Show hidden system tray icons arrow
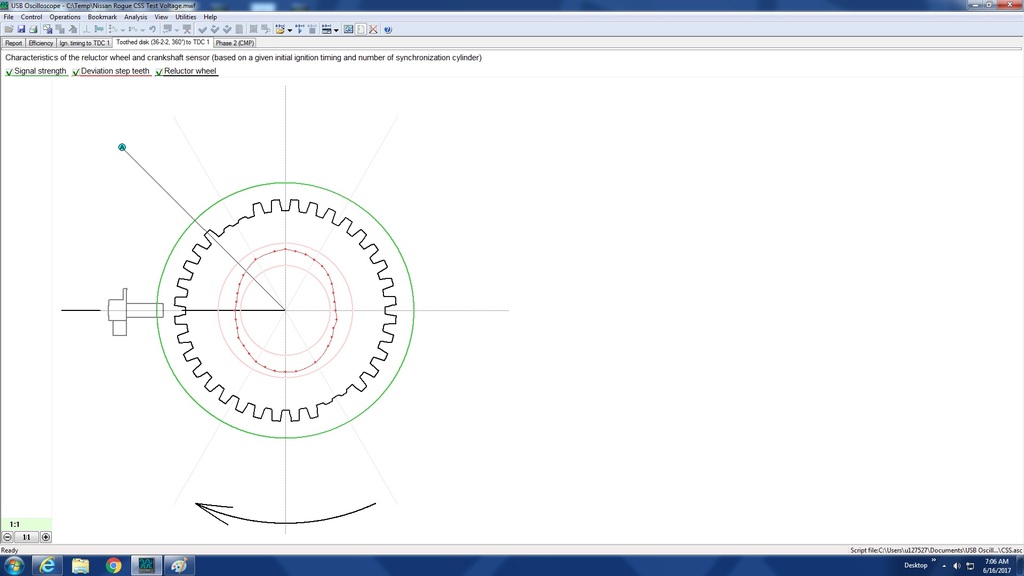The width and height of the screenshot is (1024, 576). [933, 565]
